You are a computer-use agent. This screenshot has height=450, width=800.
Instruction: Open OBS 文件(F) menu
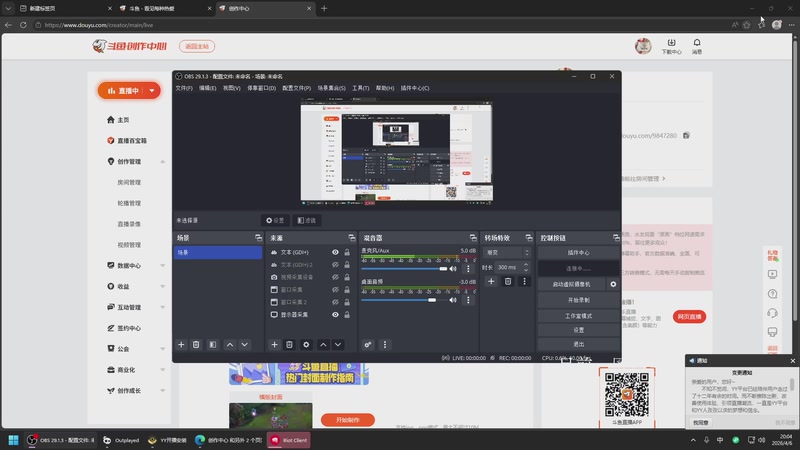184,88
